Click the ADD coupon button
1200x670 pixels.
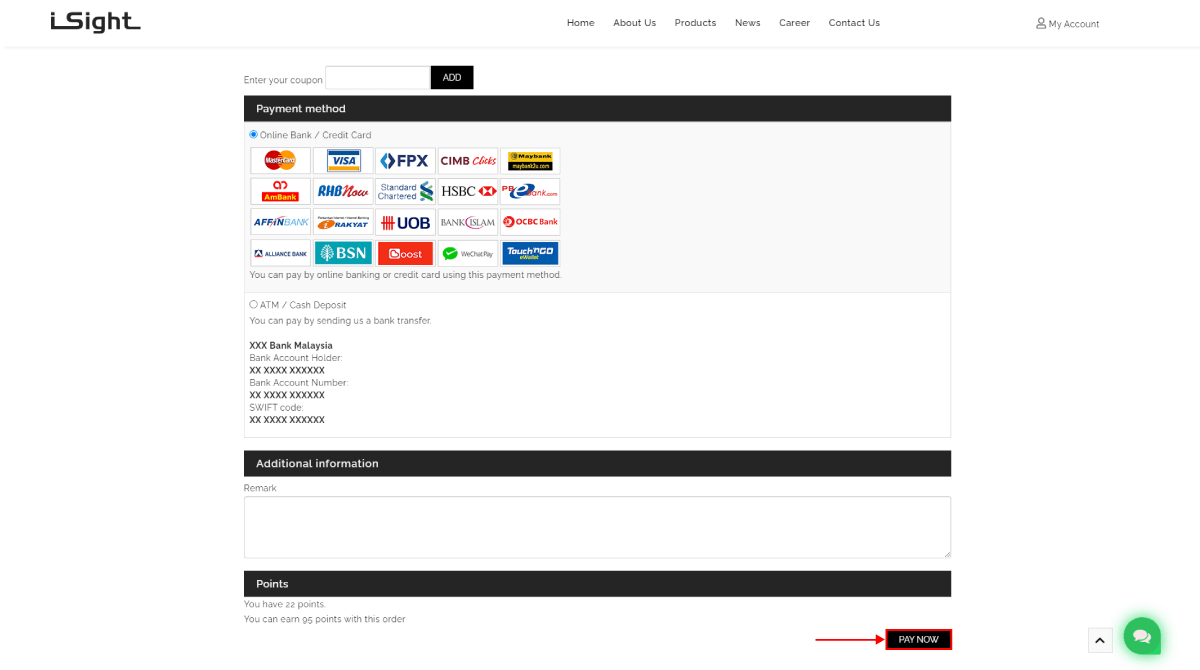point(452,77)
